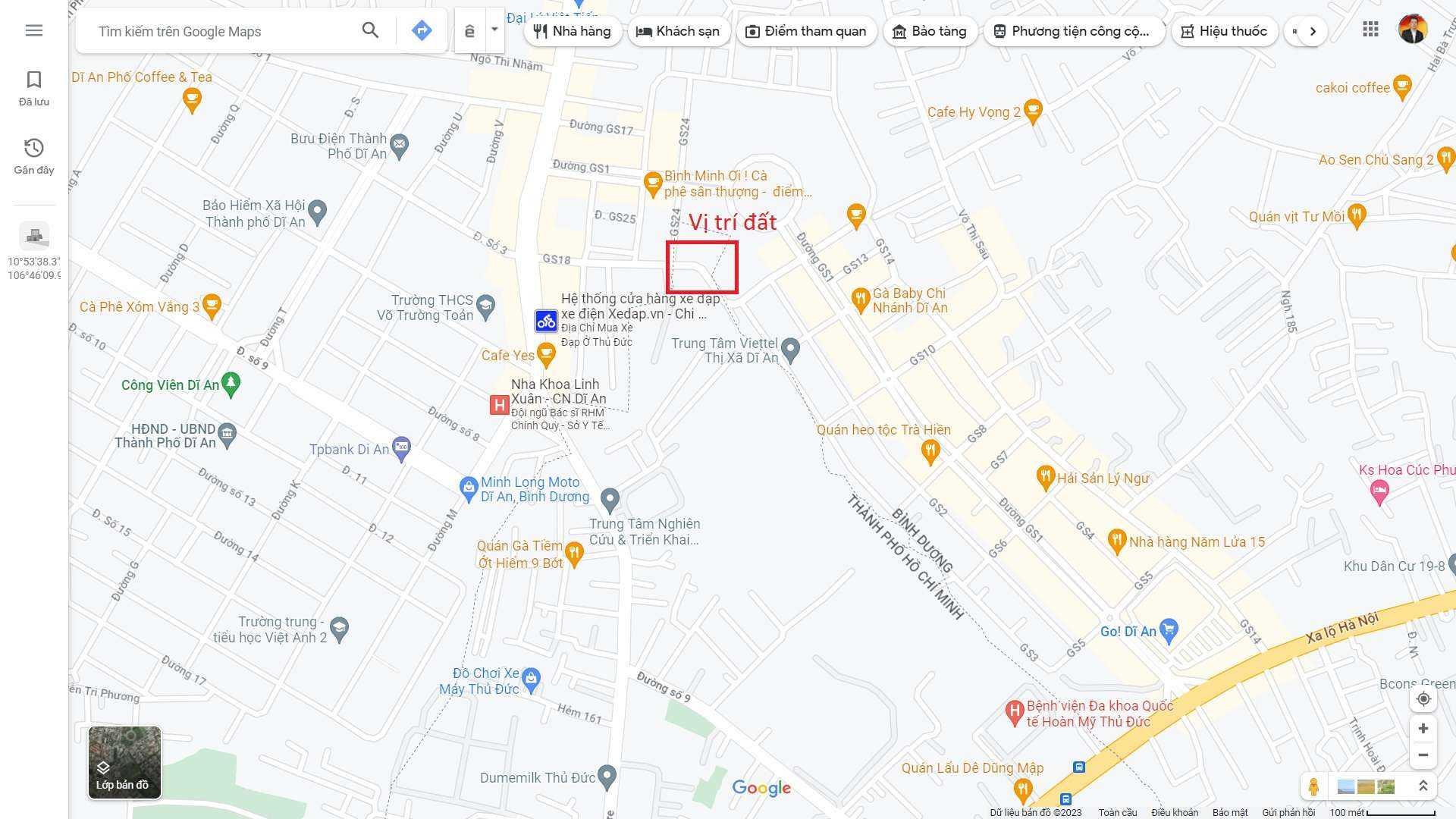Zoom out with the minus button
The height and width of the screenshot is (819, 1456).
pos(1423,755)
